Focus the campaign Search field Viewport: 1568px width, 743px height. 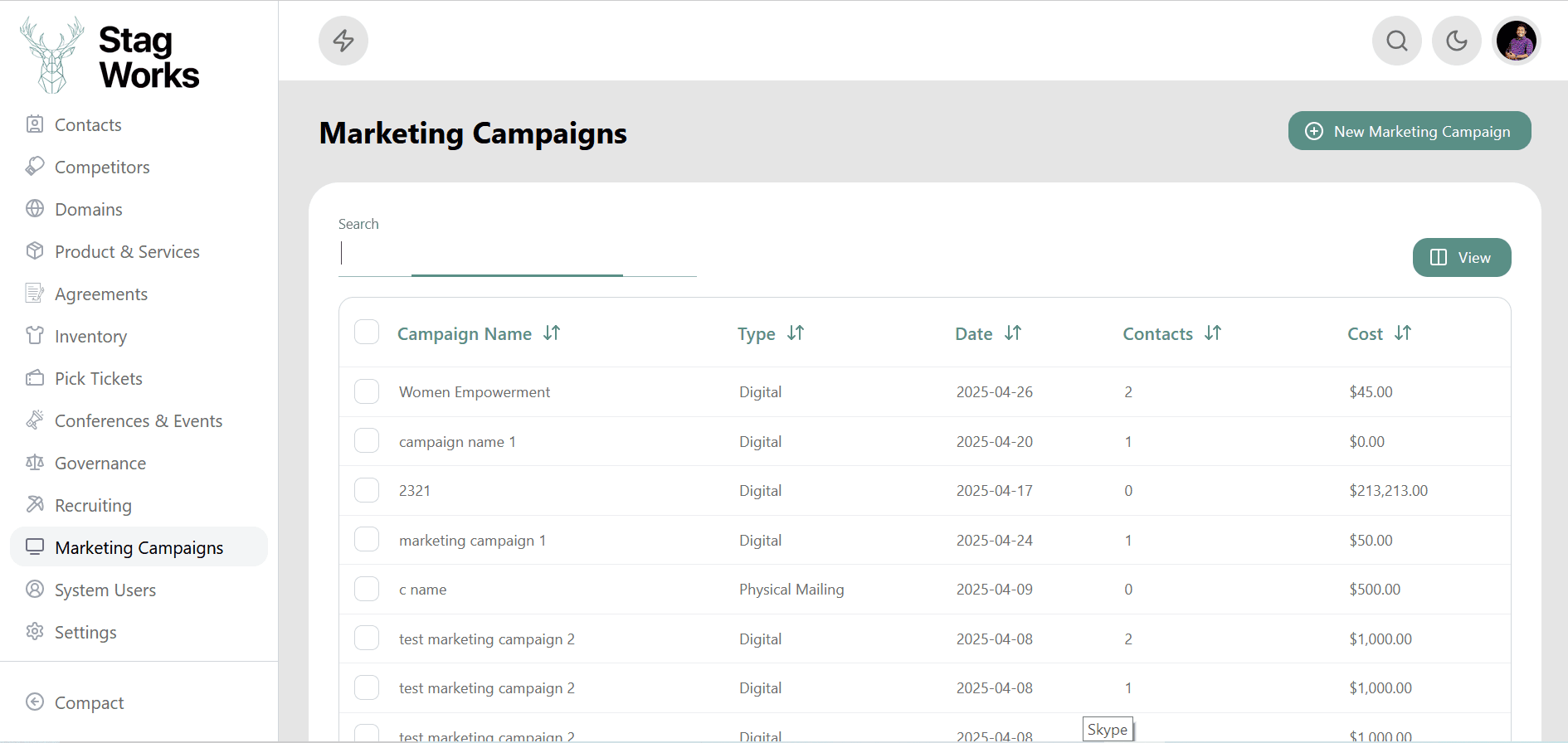[x=518, y=254]
